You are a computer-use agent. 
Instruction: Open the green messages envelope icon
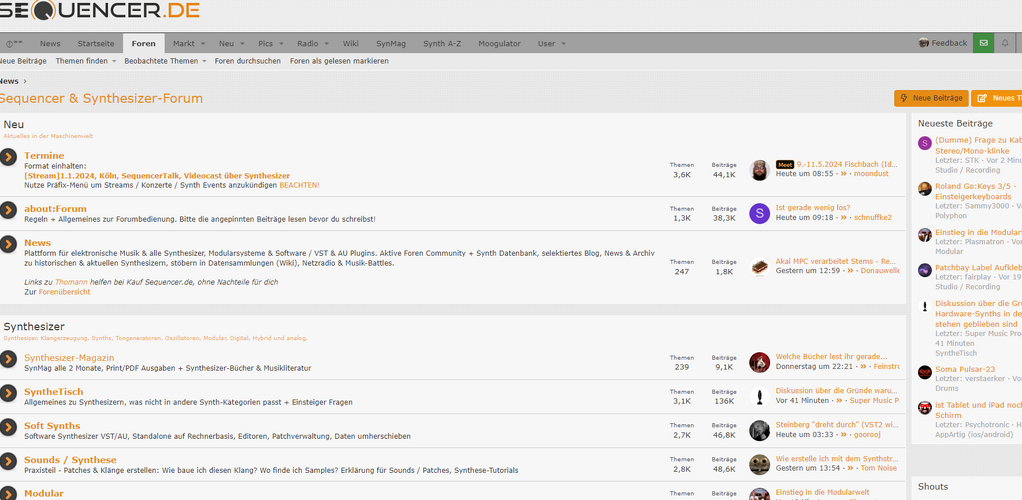(x=984, y=43)
